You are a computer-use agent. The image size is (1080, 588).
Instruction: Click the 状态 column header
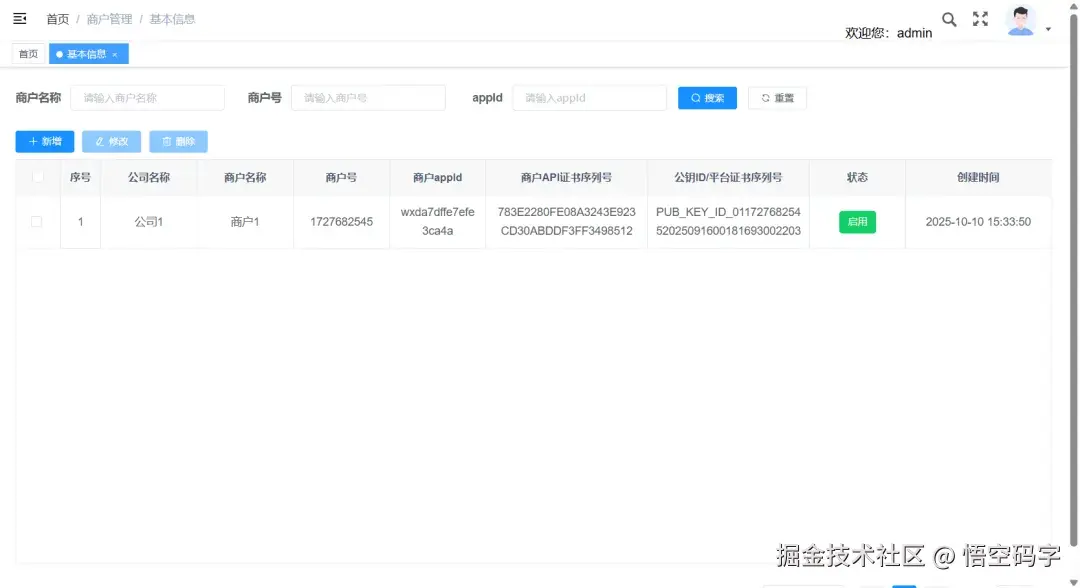[858, 178]
